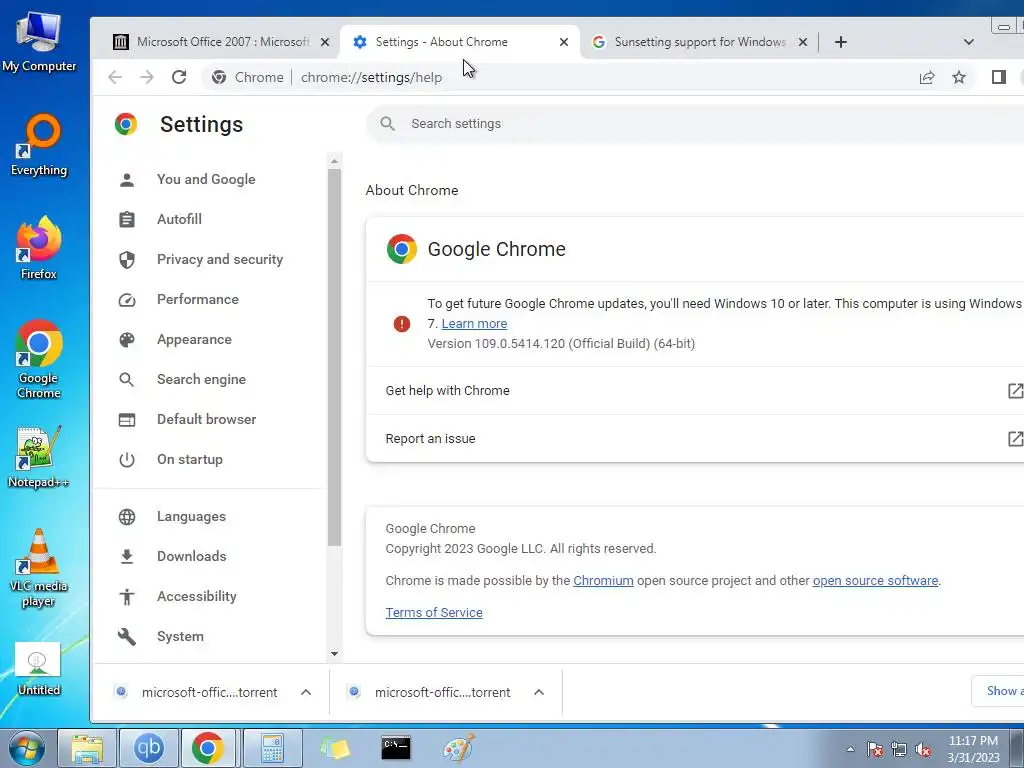The image size is (1024, 768).
Task: Click the network tray icon
Action: click(x=899, y=750)
